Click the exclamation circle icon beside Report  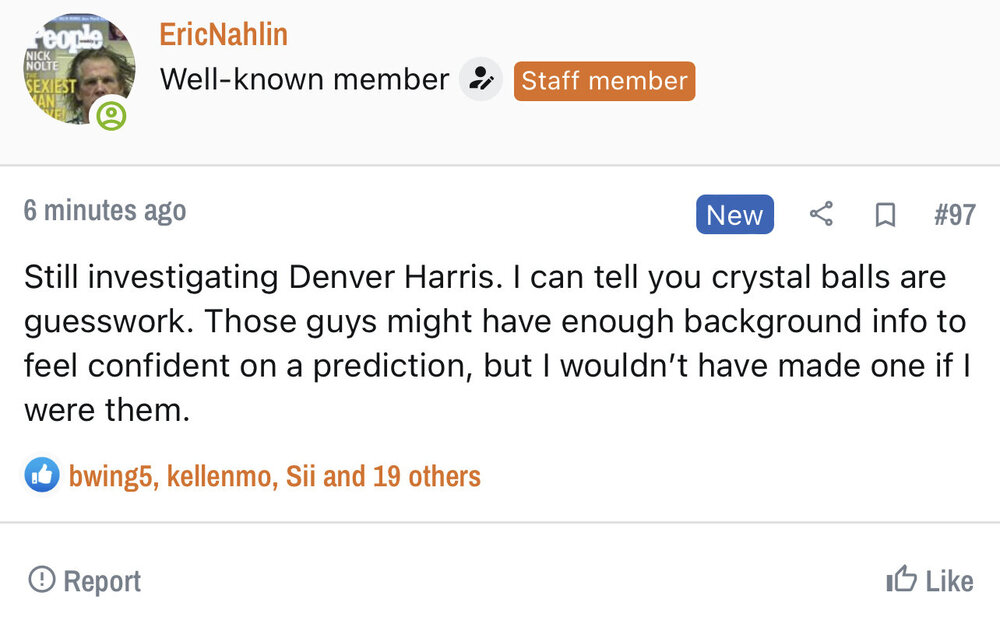tap(42, 580)
